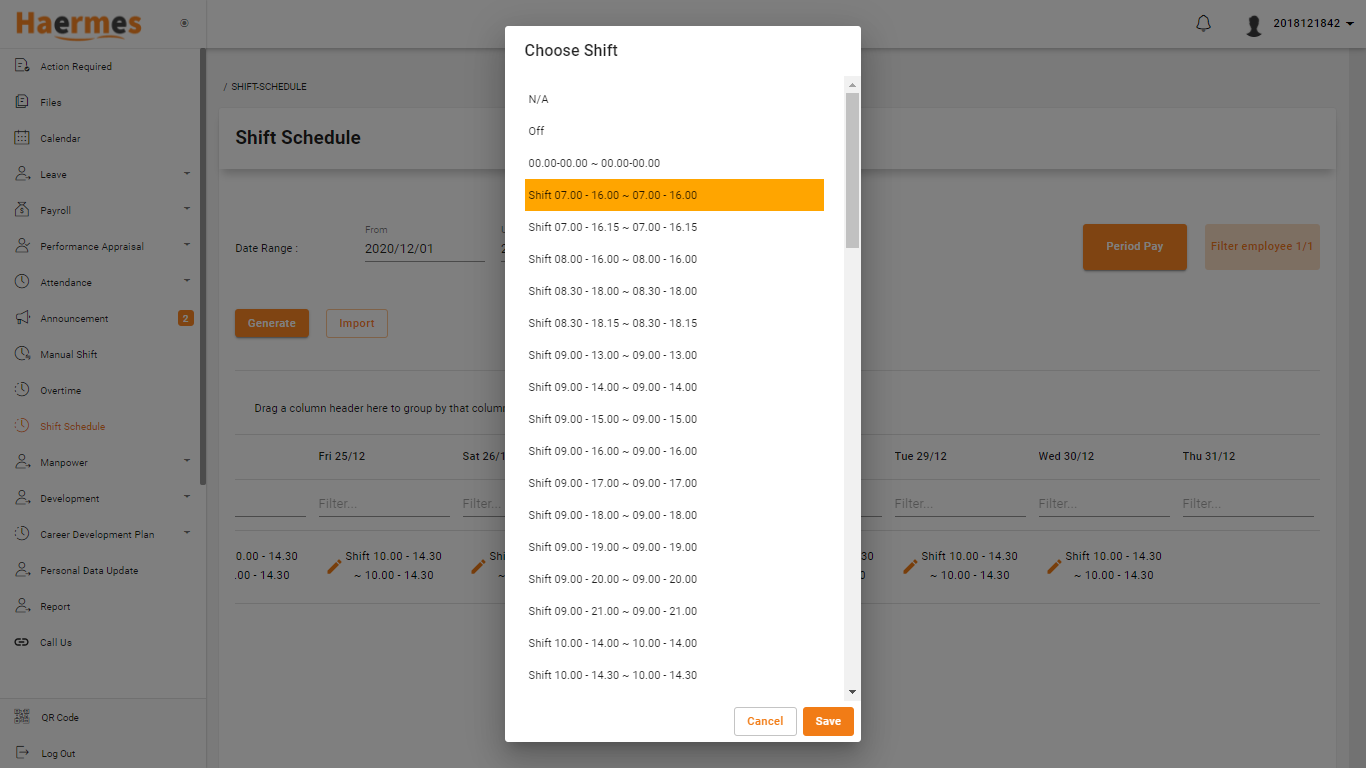
Task: Open the Files icon in sidebar
Action: (22, 102)
